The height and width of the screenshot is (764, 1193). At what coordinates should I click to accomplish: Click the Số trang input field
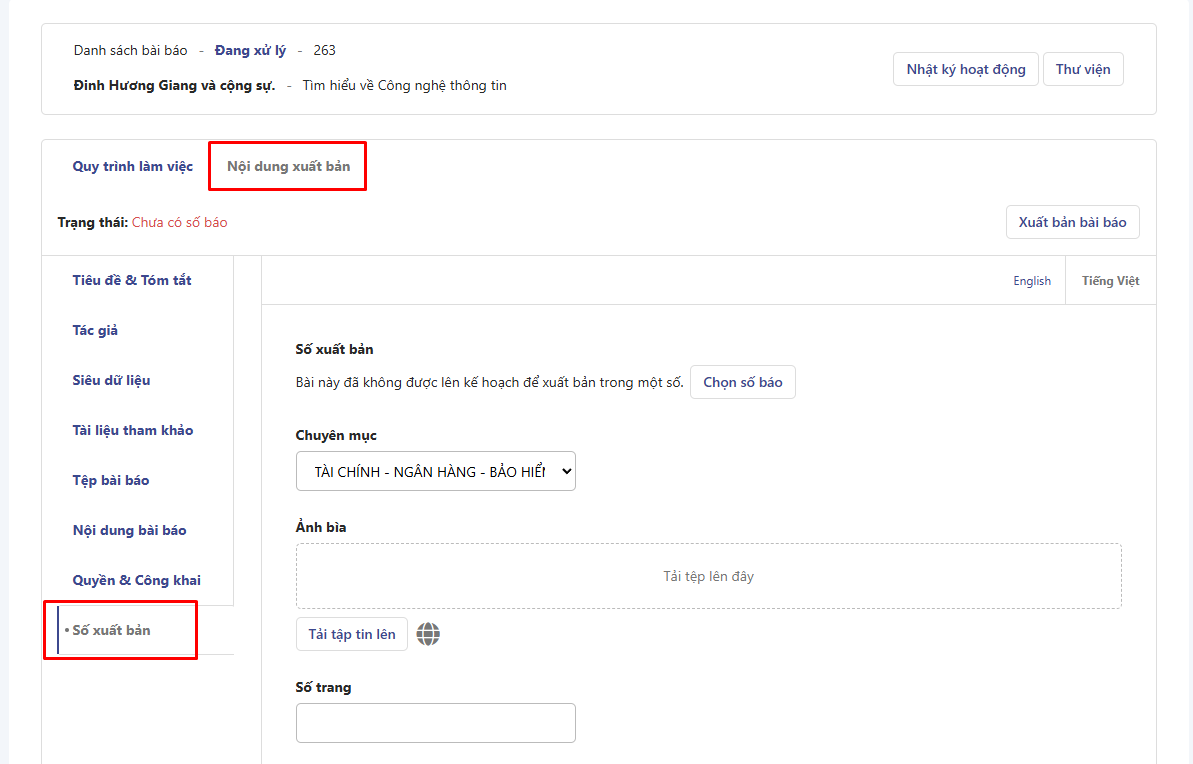pos(435,723)
